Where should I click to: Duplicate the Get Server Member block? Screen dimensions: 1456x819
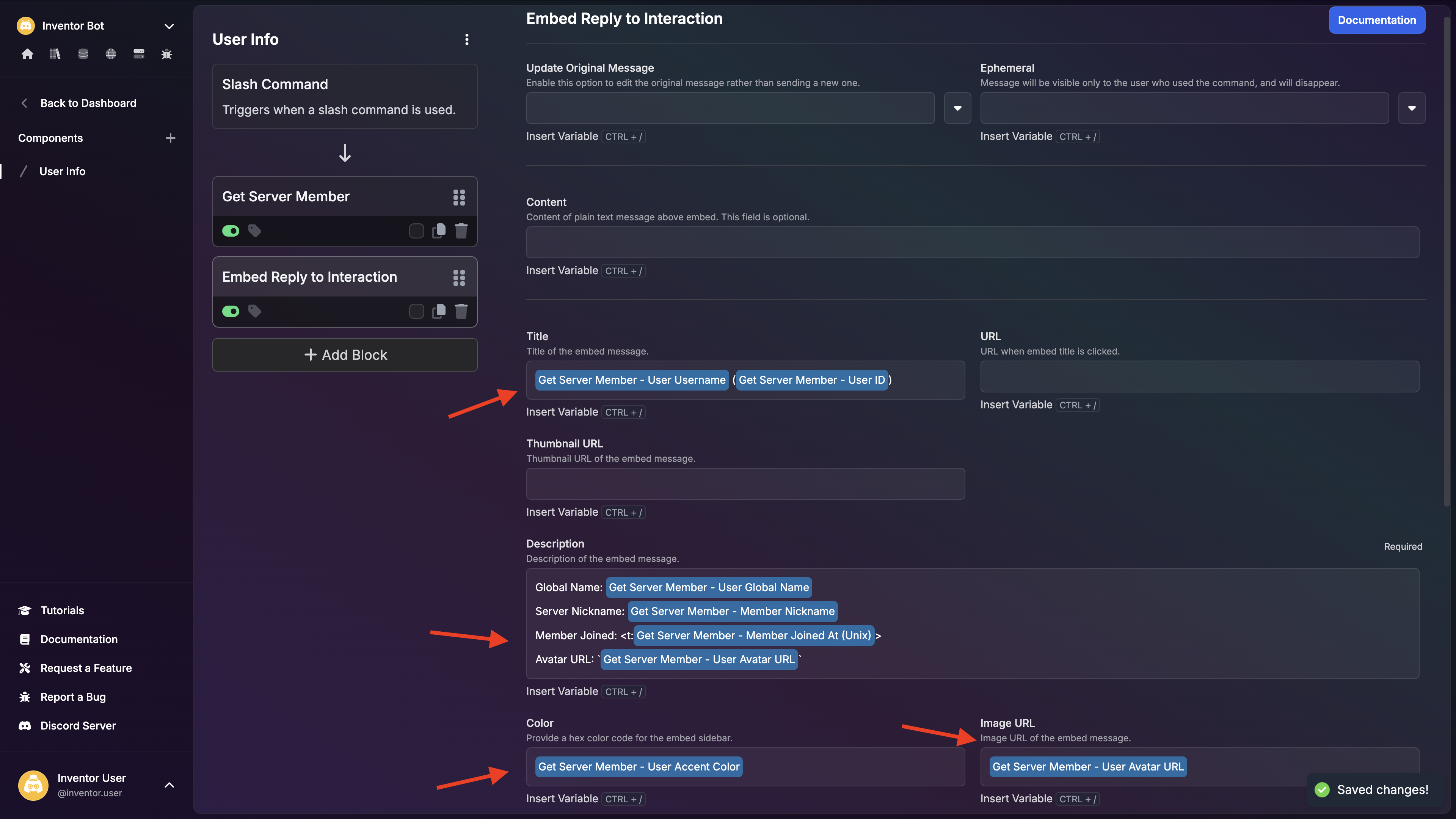coord(439,231)
